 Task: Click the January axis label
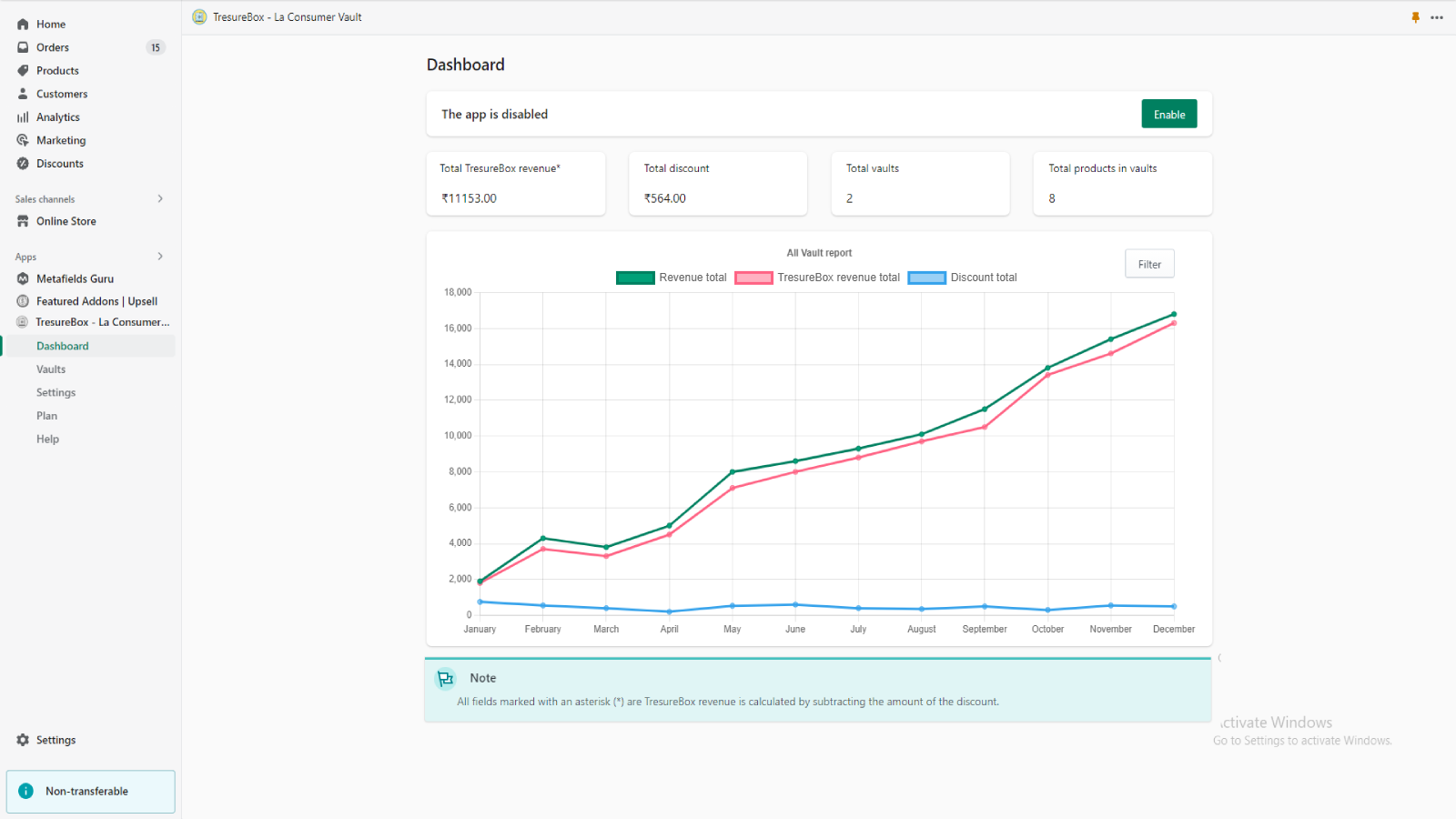click(480, 630)
